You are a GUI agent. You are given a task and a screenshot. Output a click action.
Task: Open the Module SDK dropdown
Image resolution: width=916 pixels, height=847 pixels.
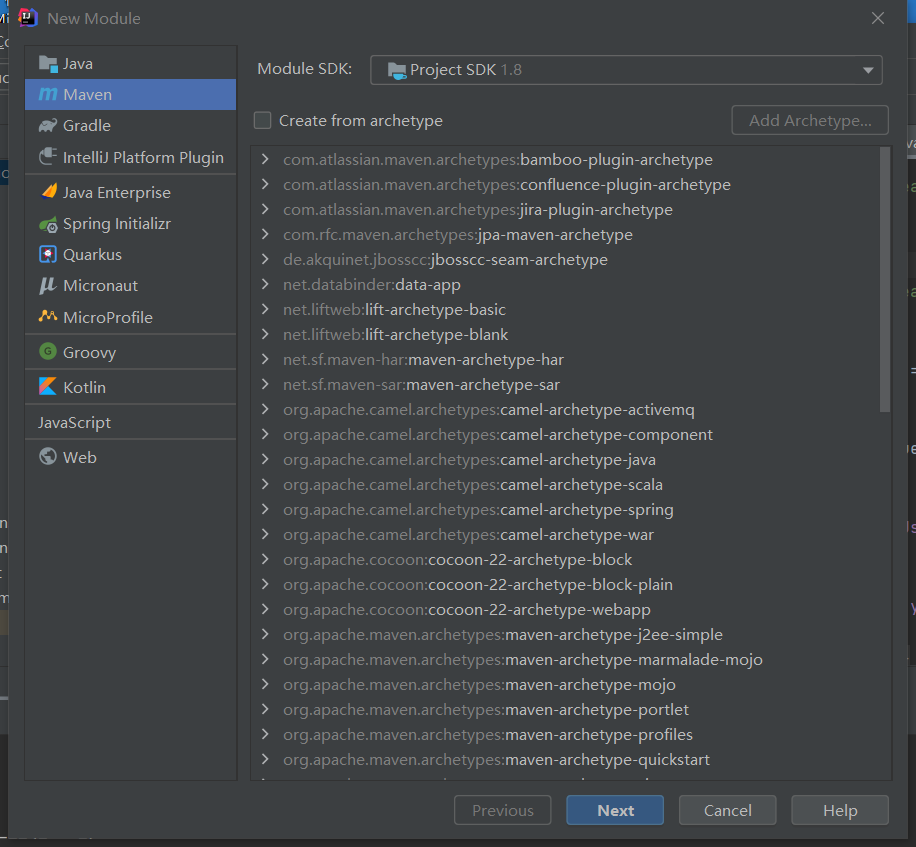pos(626,70)
